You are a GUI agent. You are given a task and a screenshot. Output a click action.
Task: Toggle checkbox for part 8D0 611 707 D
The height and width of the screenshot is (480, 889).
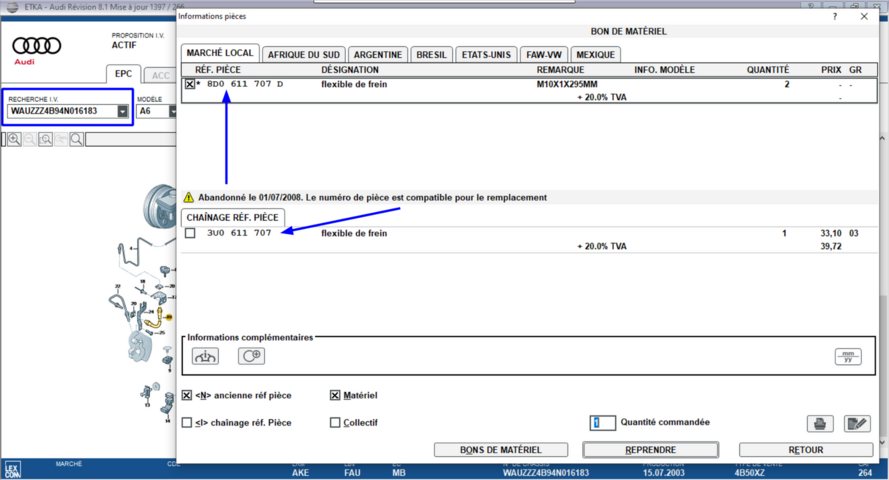click(190, 84)
